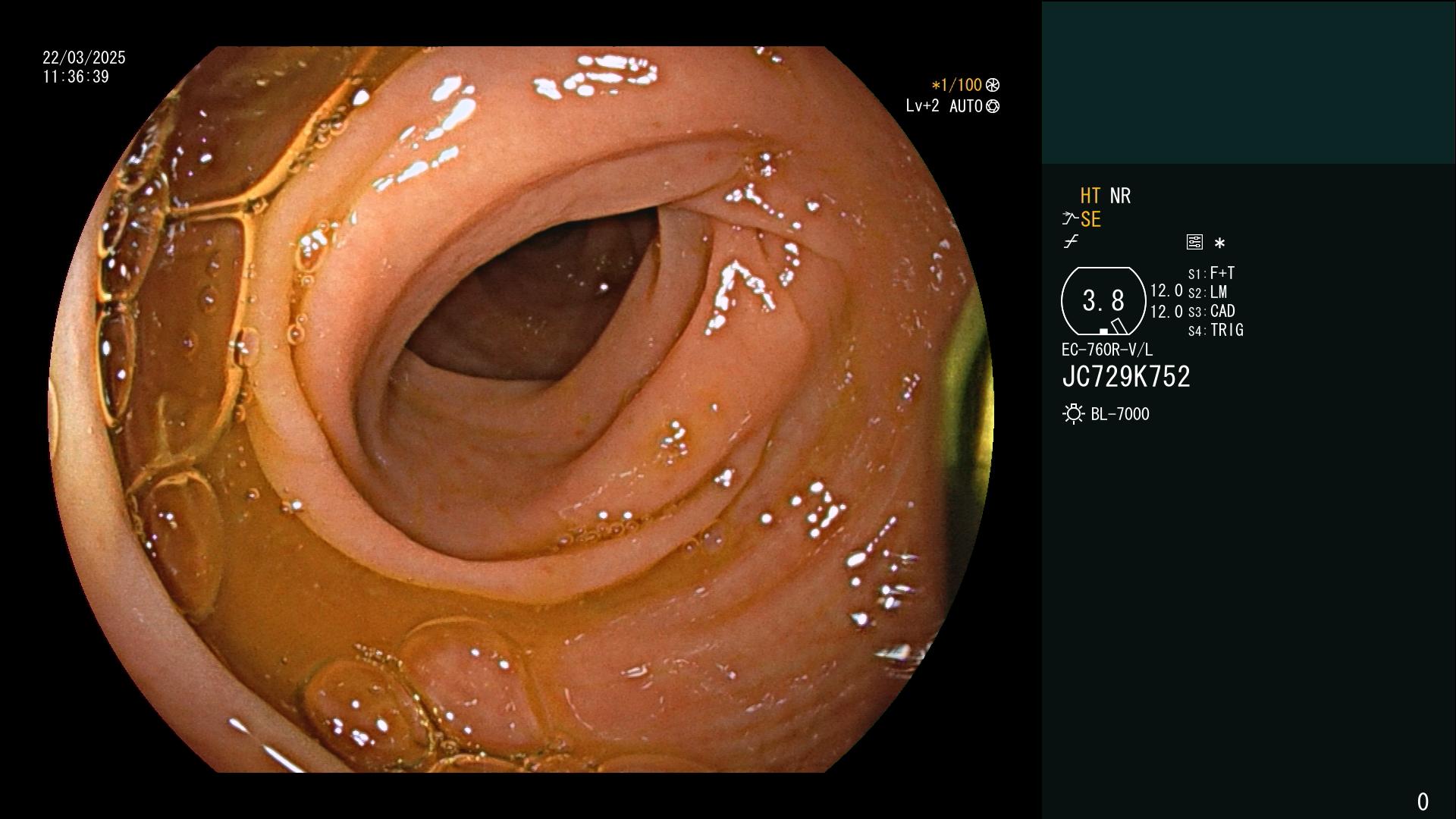Click the shutter icon next to 1/100
This screenshot has height=819, width=1456.
(x=993, y=85)
